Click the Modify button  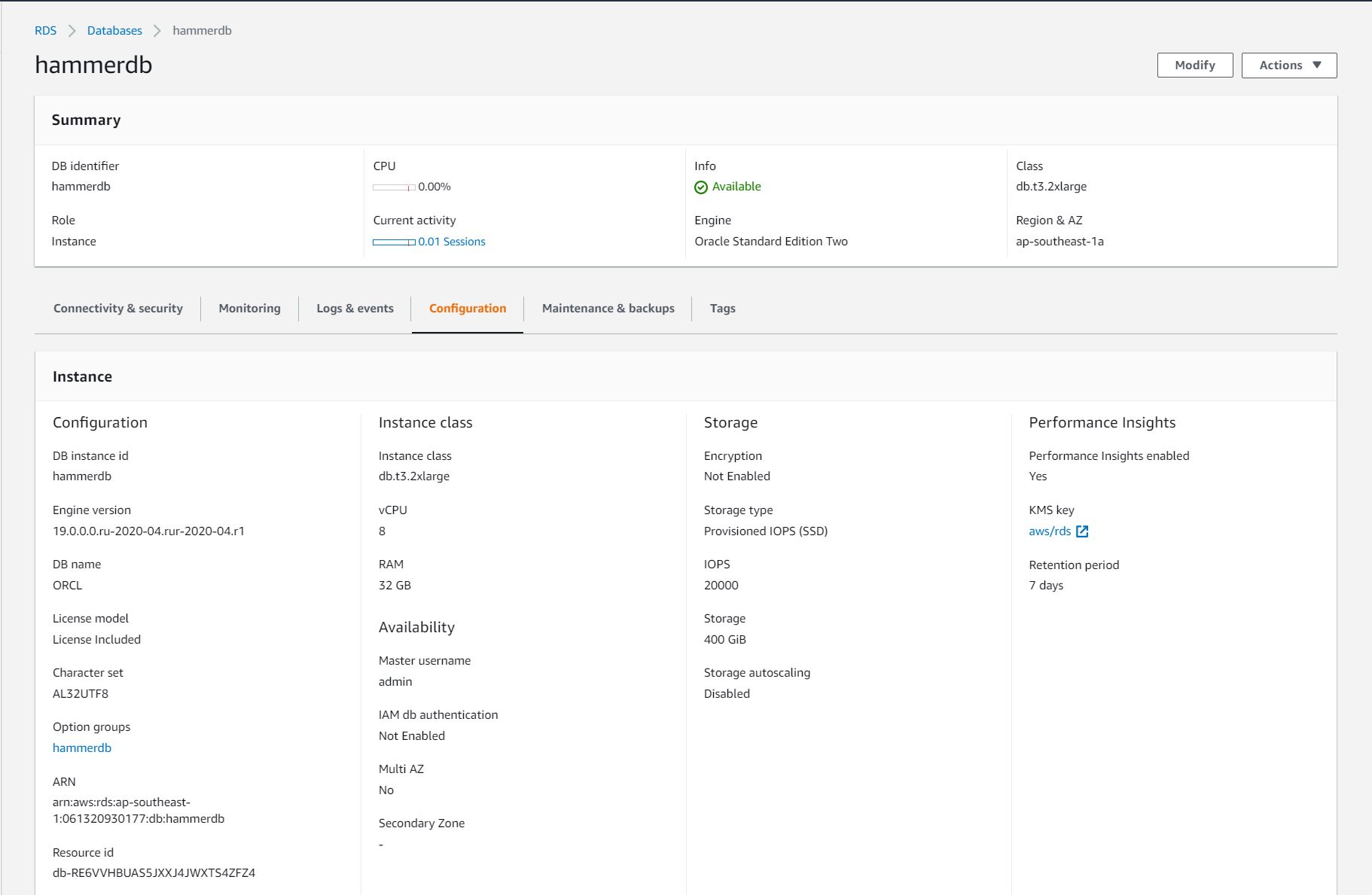coord(1194,65)
